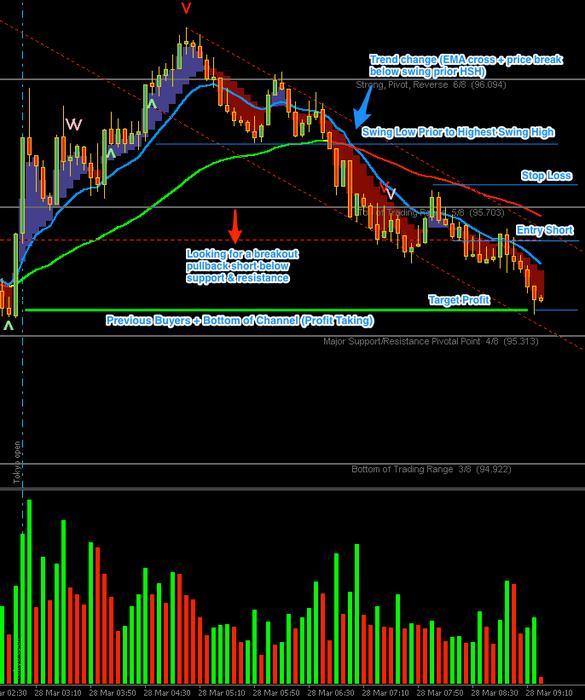This screenshot has width=585, height=700.
Task: Click the '28 Mar 09:10' time axis label
Action: tap(550, 693)
